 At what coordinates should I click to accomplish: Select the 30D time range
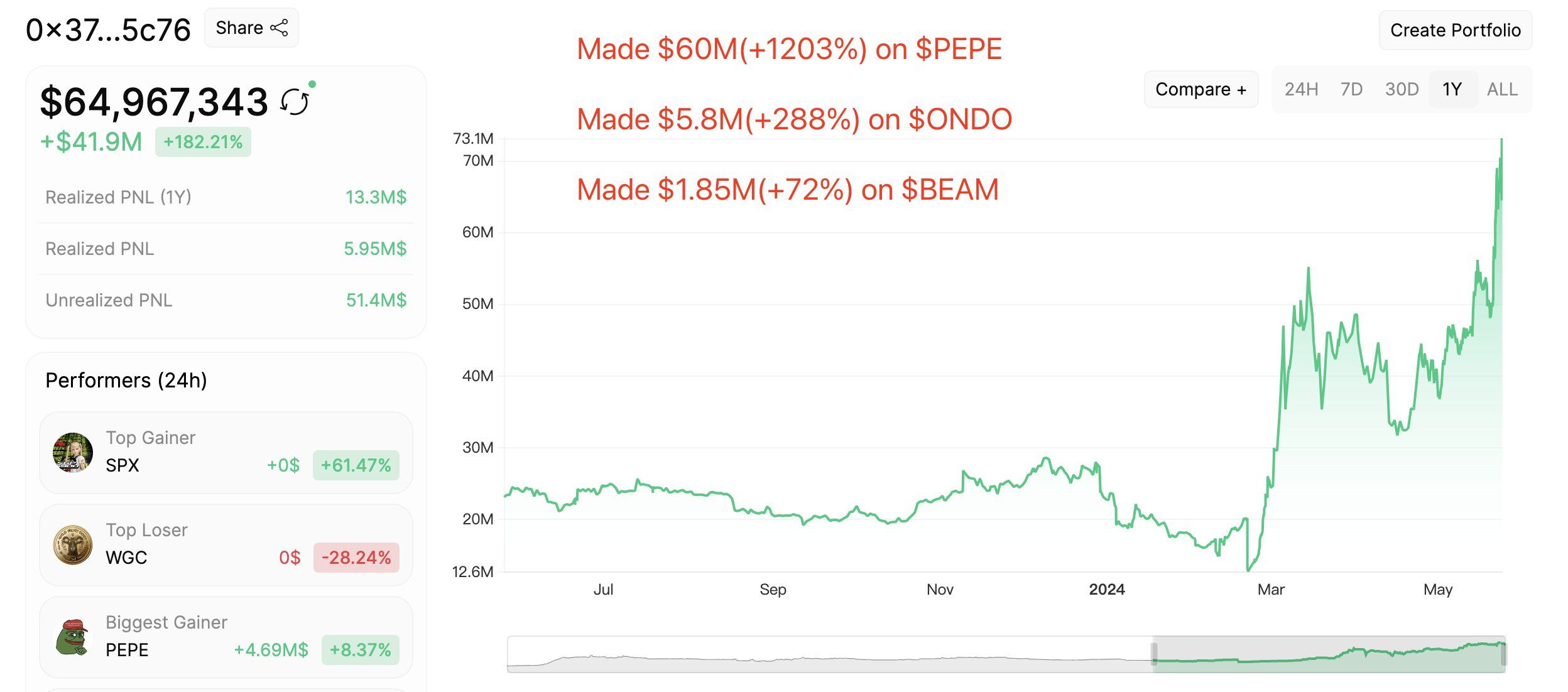(1402, 90)
